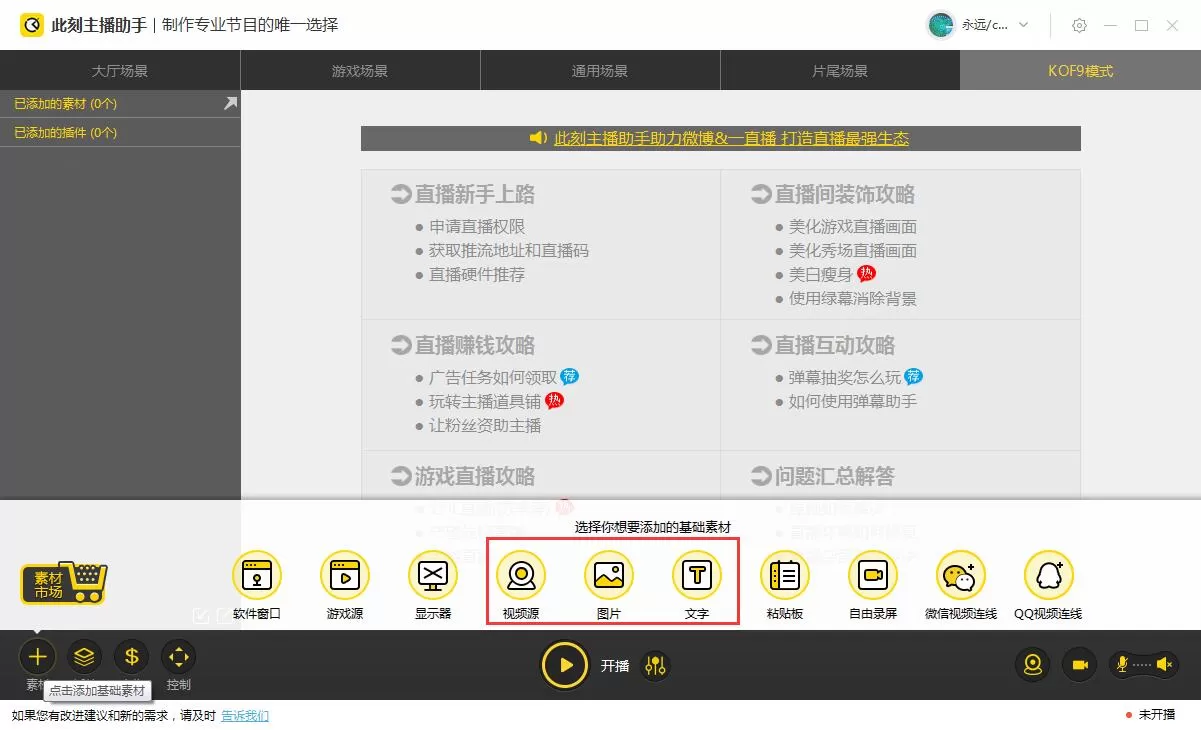Screen dimensions: 1201x730
Task: Open 使用绿幕消除背景 guide
Action: 853,299
